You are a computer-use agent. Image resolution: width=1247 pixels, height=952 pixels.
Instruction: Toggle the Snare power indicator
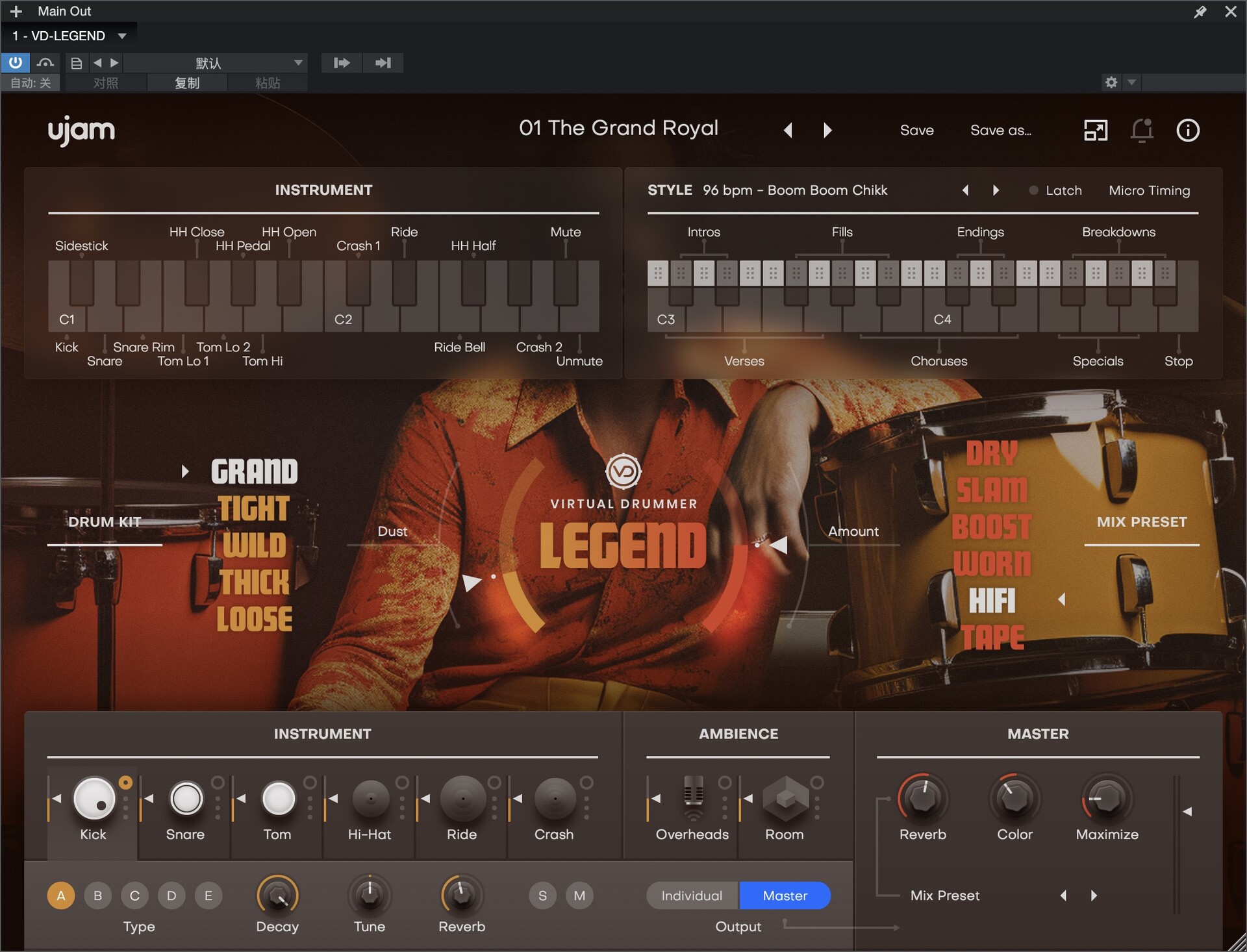[218, 783]
